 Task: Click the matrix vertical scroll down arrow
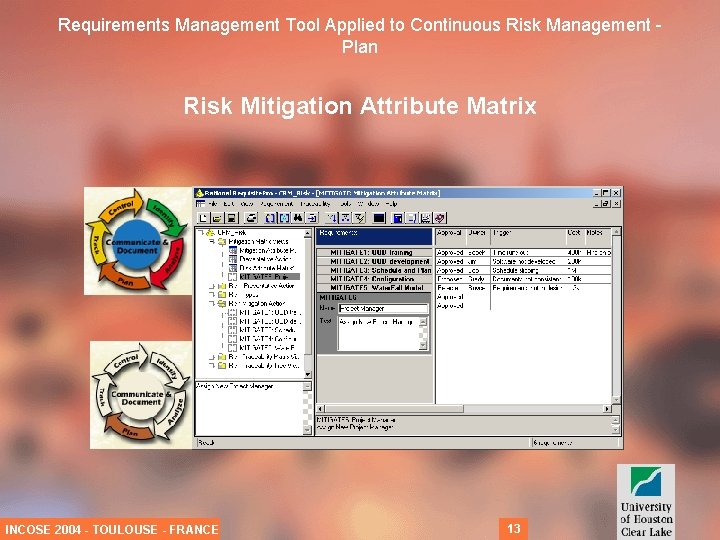pyautogui.click(x=616, y=400)
